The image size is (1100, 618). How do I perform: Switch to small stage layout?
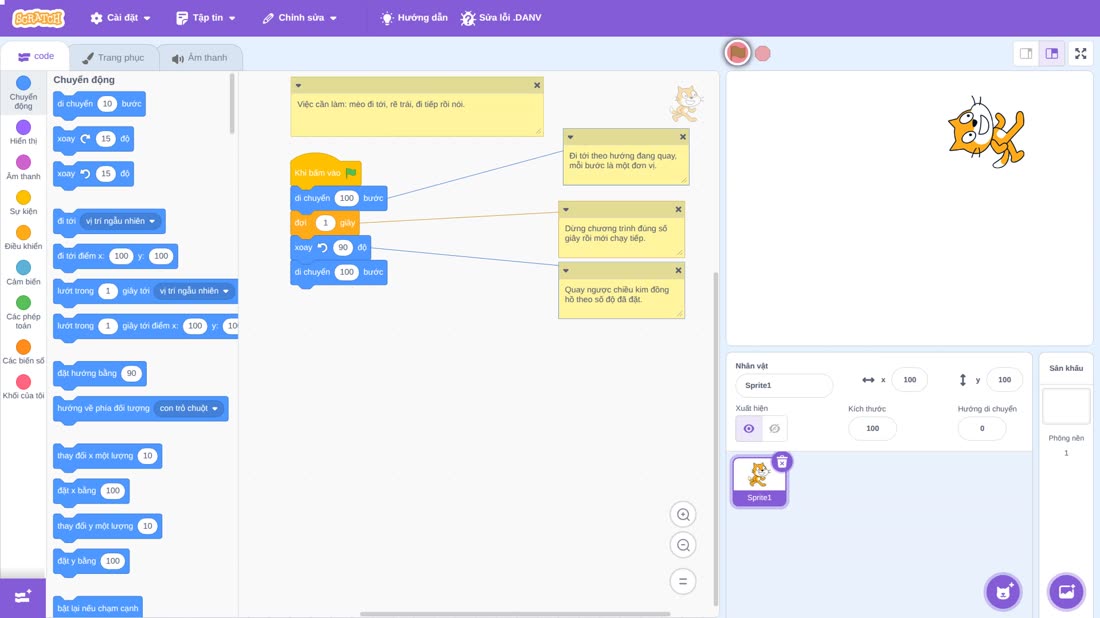point(1026,53)
